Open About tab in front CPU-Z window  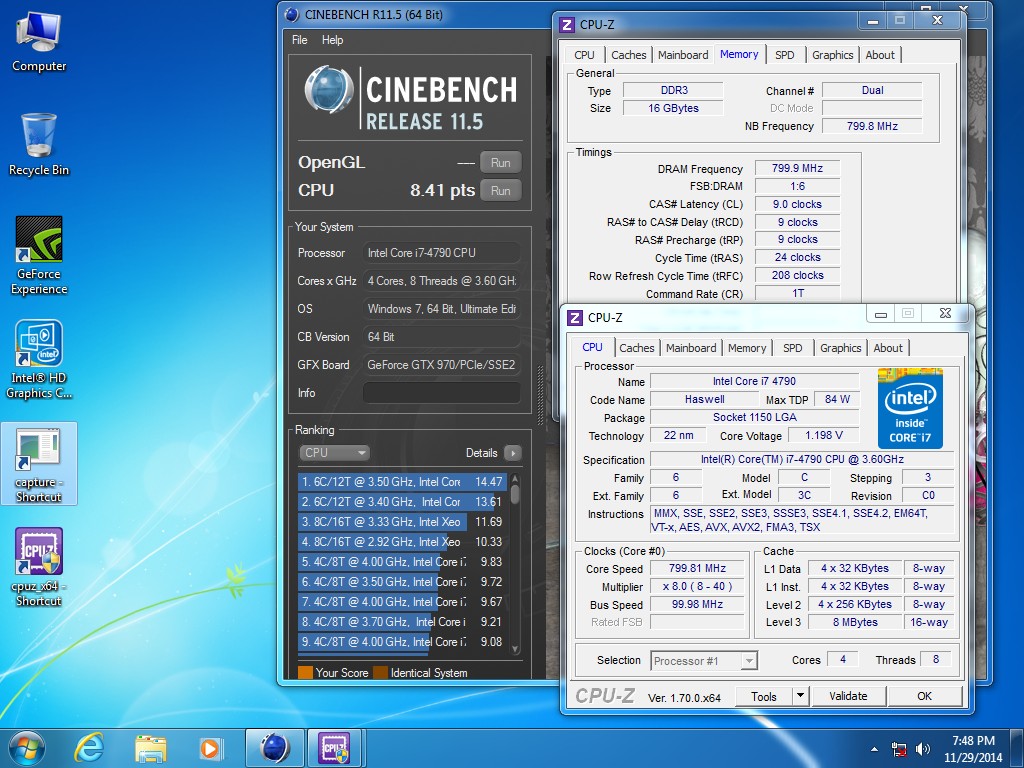[888, 348]
